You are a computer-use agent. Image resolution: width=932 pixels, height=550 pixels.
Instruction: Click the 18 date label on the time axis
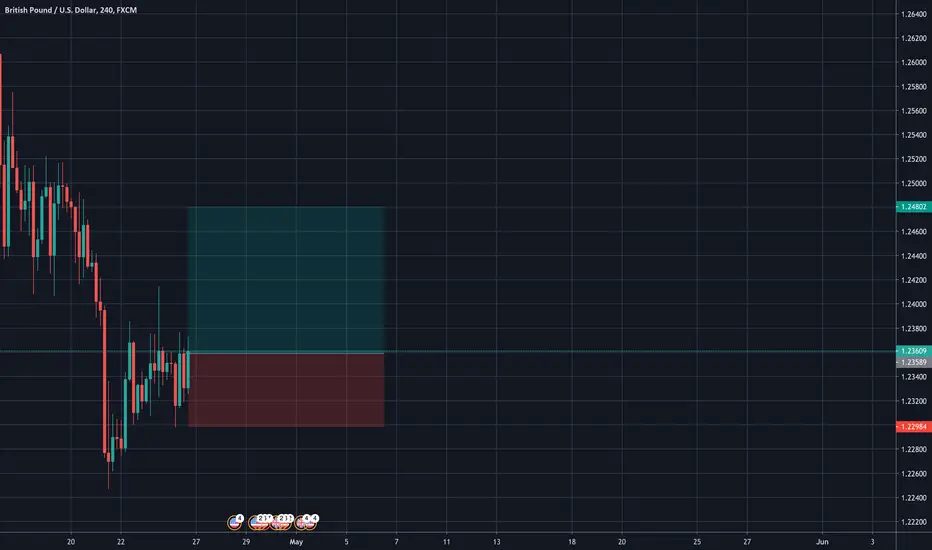572,542
